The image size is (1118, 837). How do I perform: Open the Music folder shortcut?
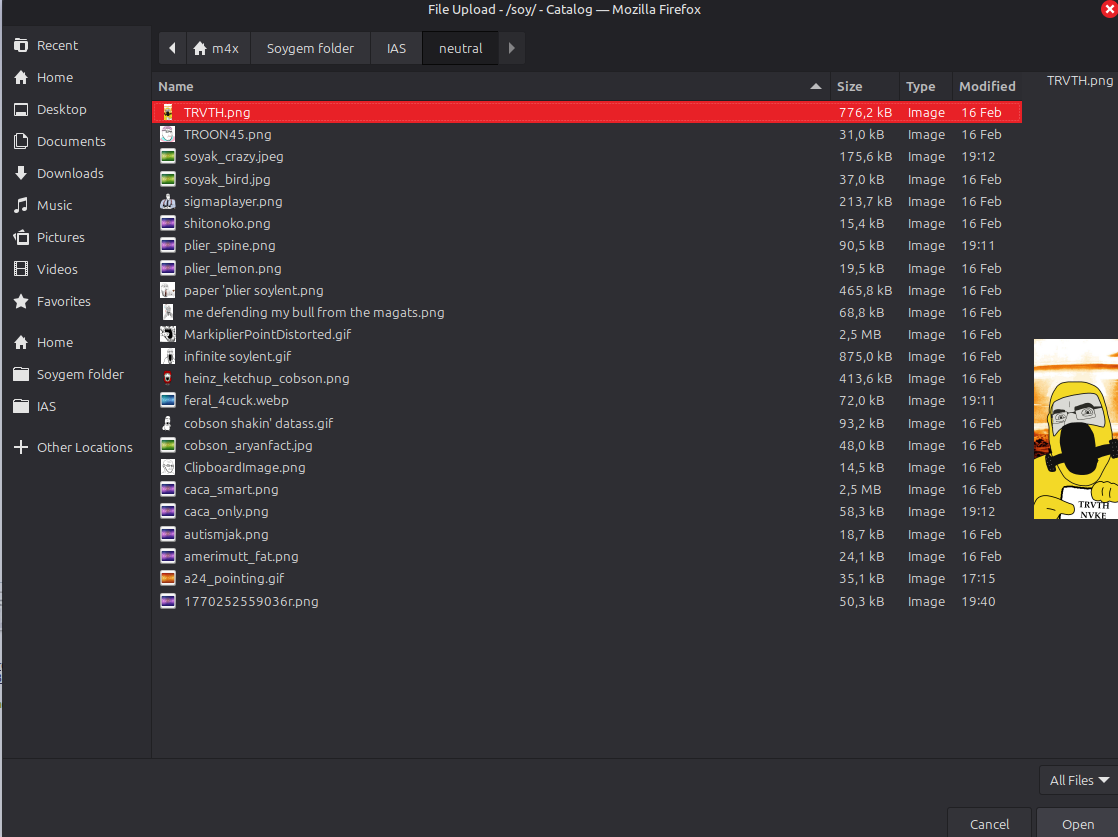pos(54,206)
